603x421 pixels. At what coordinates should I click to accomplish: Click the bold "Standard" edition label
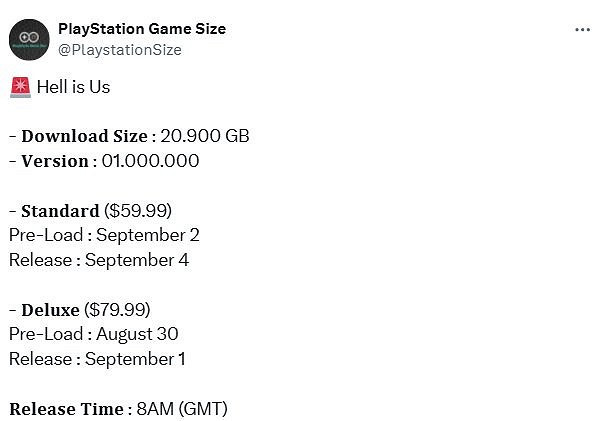59,210
